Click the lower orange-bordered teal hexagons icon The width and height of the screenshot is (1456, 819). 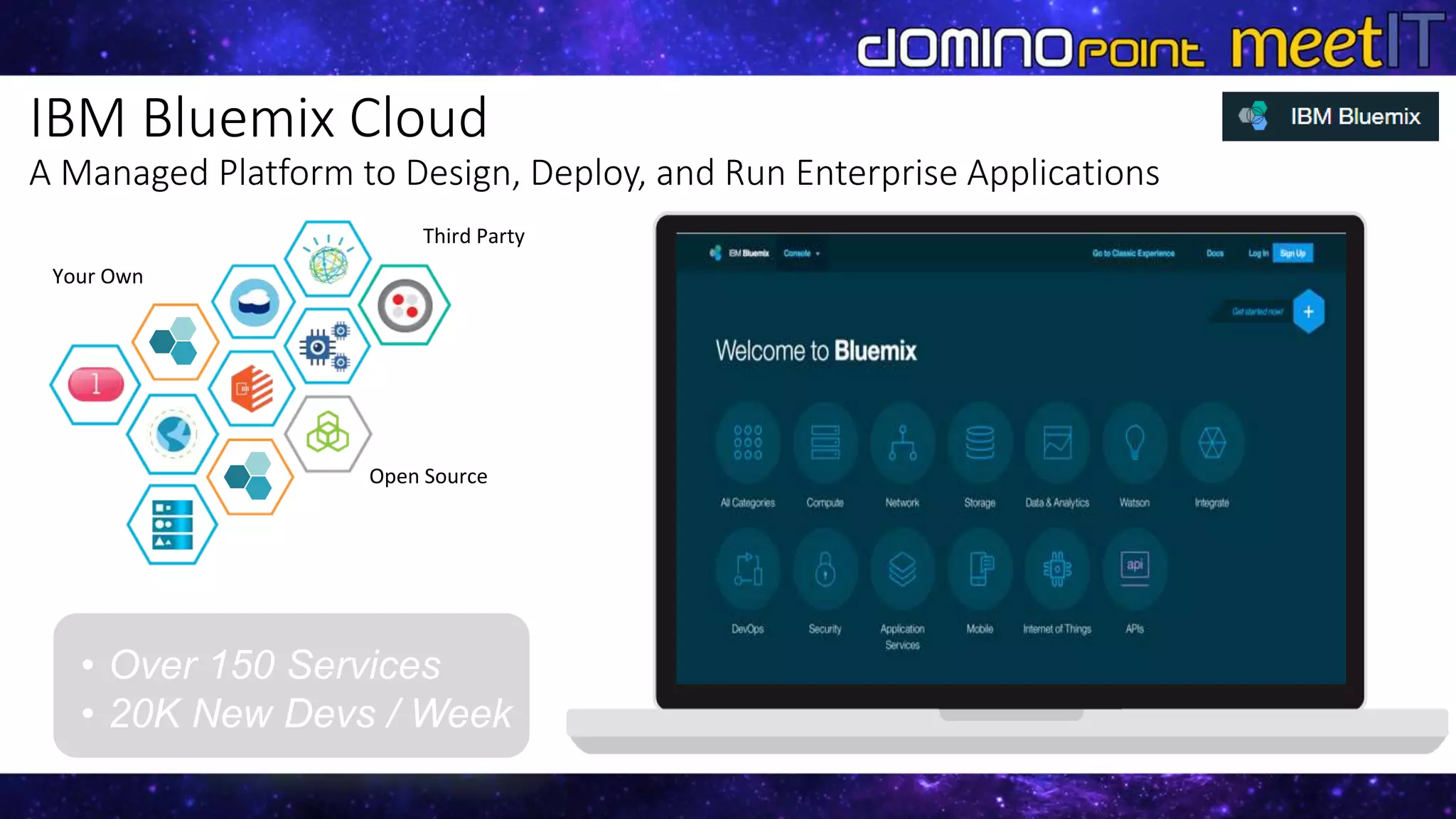250,476
